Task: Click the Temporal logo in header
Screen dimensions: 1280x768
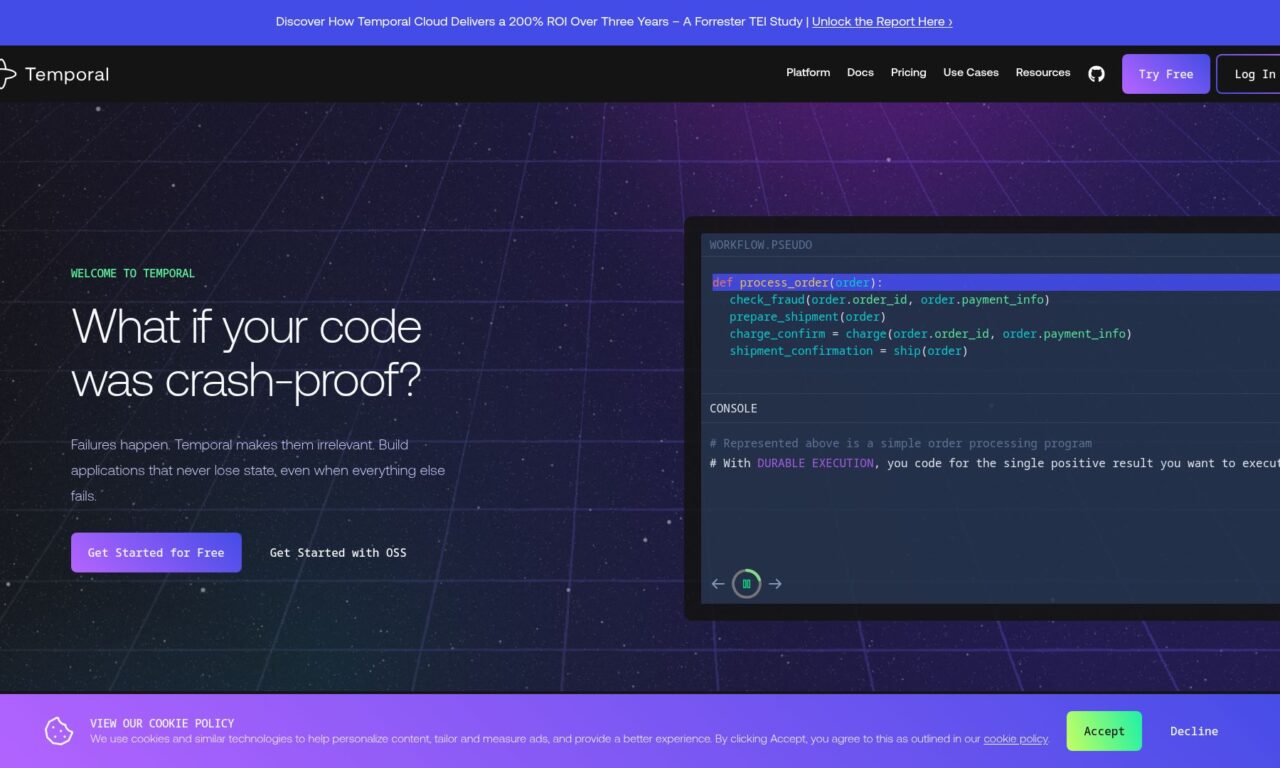Action: (x=54, y=74)
